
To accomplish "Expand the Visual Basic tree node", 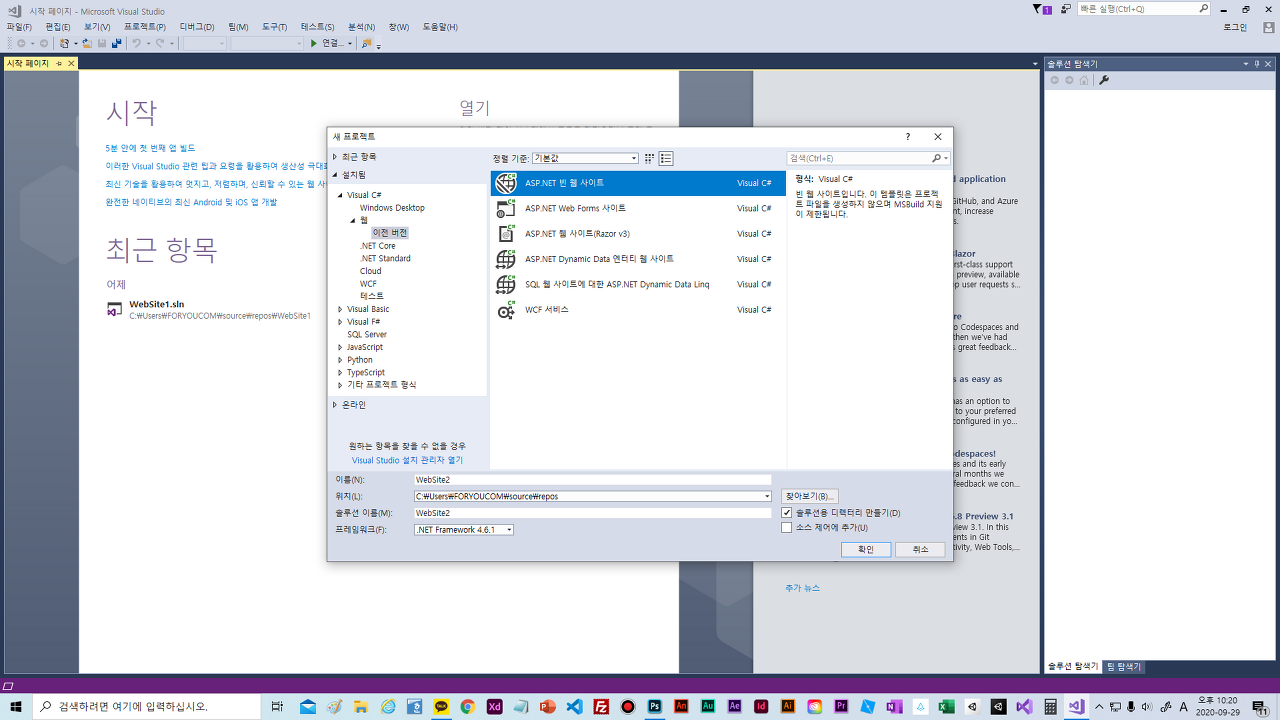I will click(341, 310).
